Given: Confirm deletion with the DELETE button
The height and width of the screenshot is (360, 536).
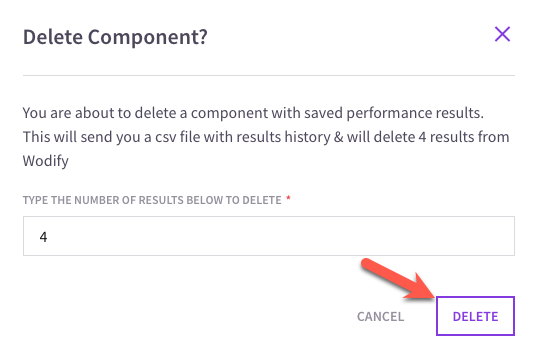Looking at the screenshot, I should pos(475,316).
